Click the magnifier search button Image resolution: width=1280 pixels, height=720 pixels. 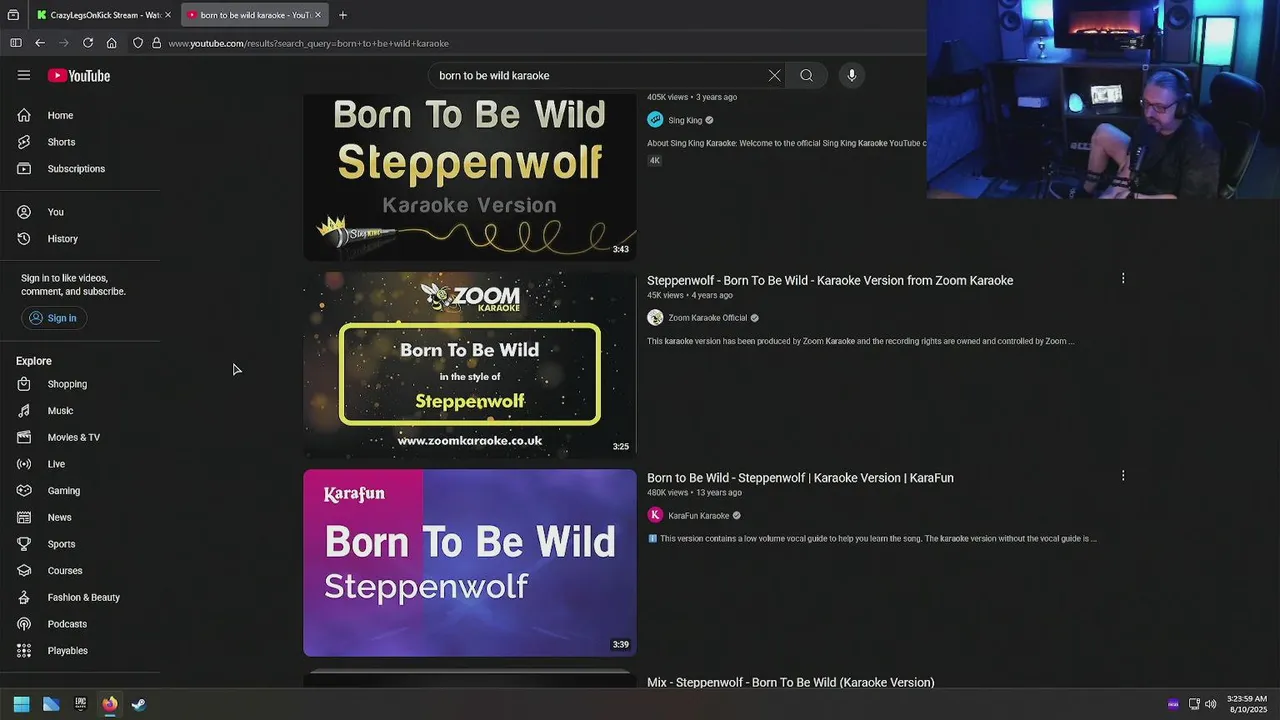[x=806, y=75]
